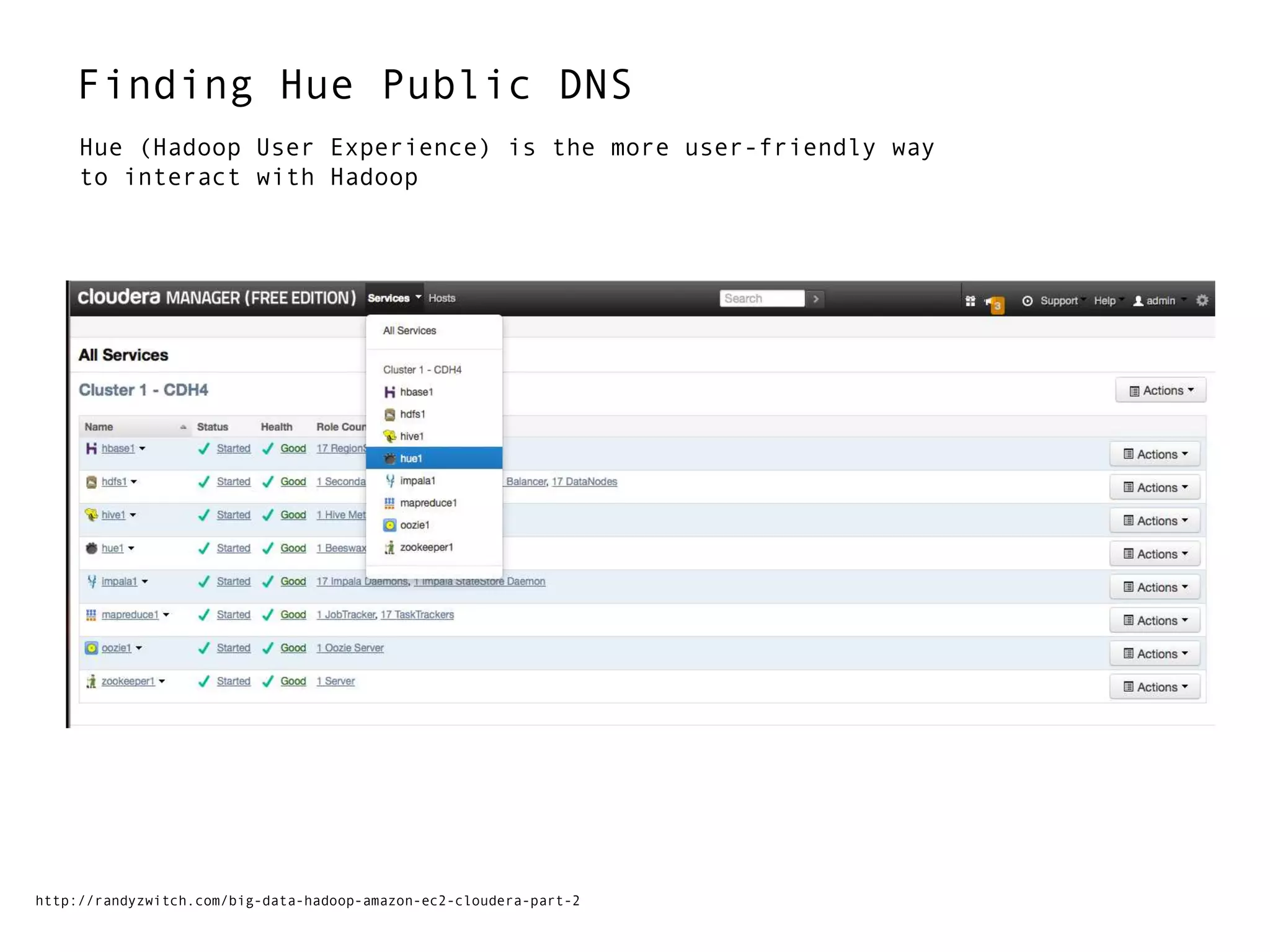Image resolution: width=1270 pixels, height=952 pixels.
Task: Sort by the Status column header
Action: pos(212,427)
